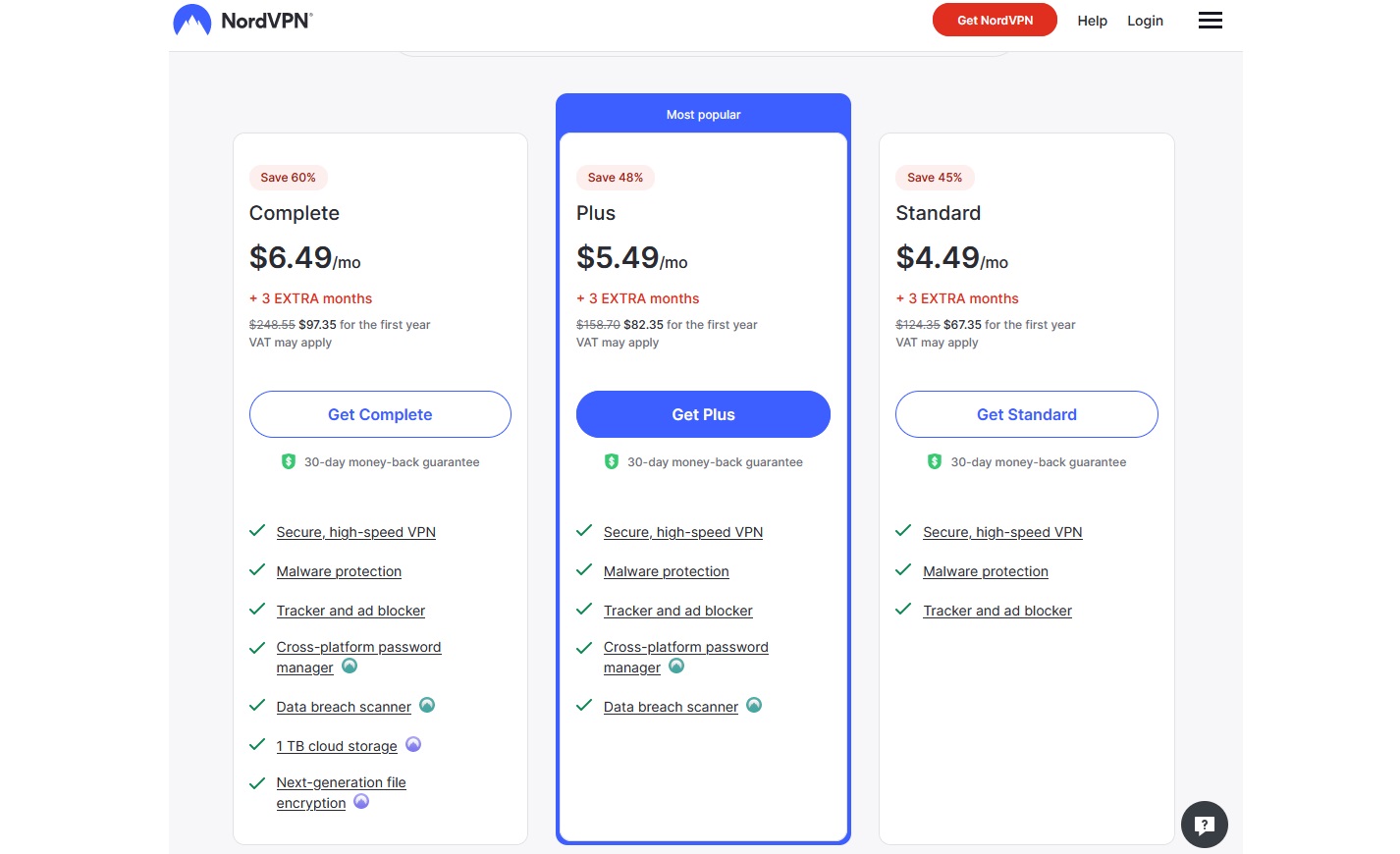
Task: Open Secure, high-speed VPN link in Plus
Action: [683, 532]
